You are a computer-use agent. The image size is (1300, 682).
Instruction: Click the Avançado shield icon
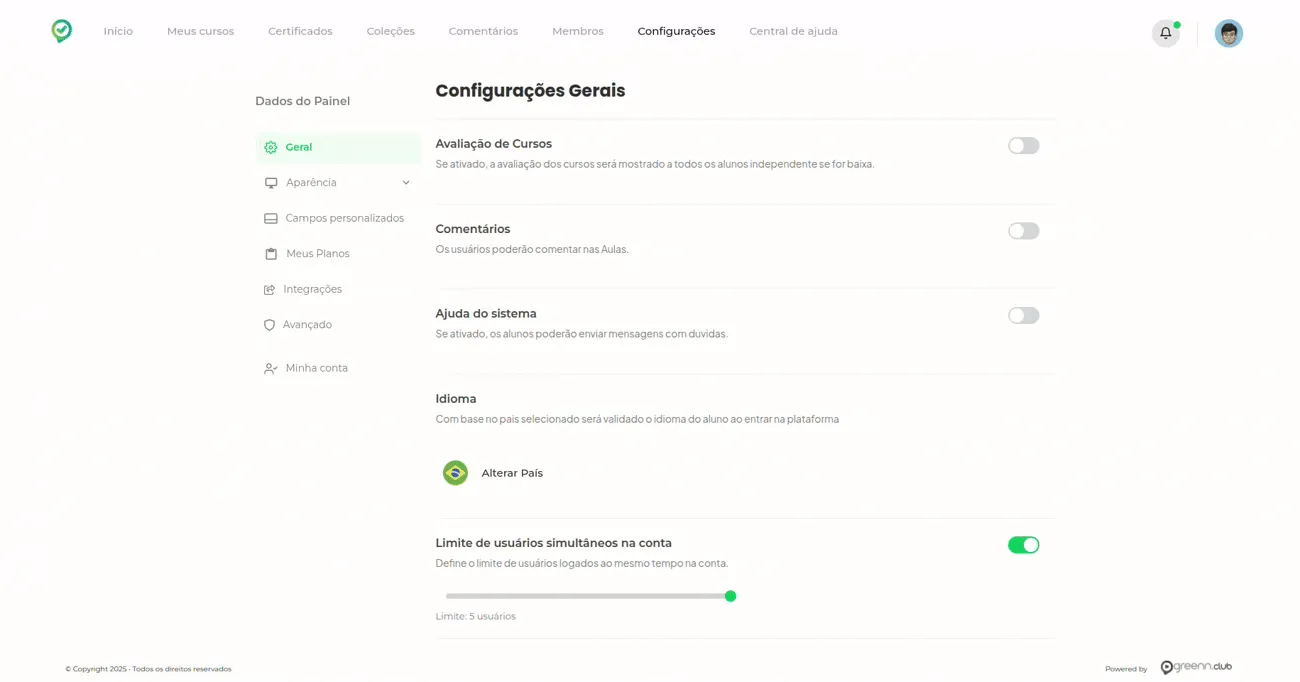pos(270,325)
